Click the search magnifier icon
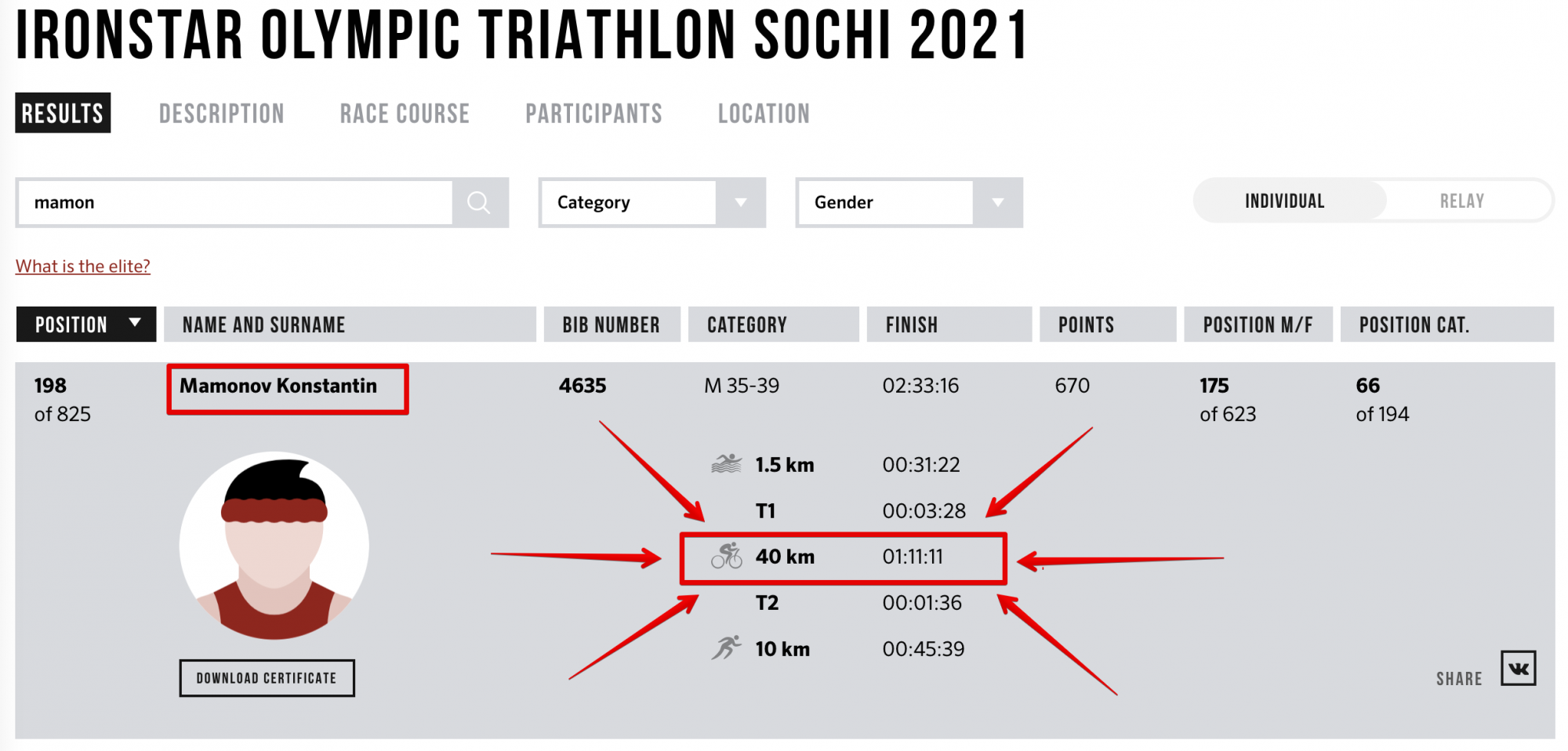 [x=479, y=203]
